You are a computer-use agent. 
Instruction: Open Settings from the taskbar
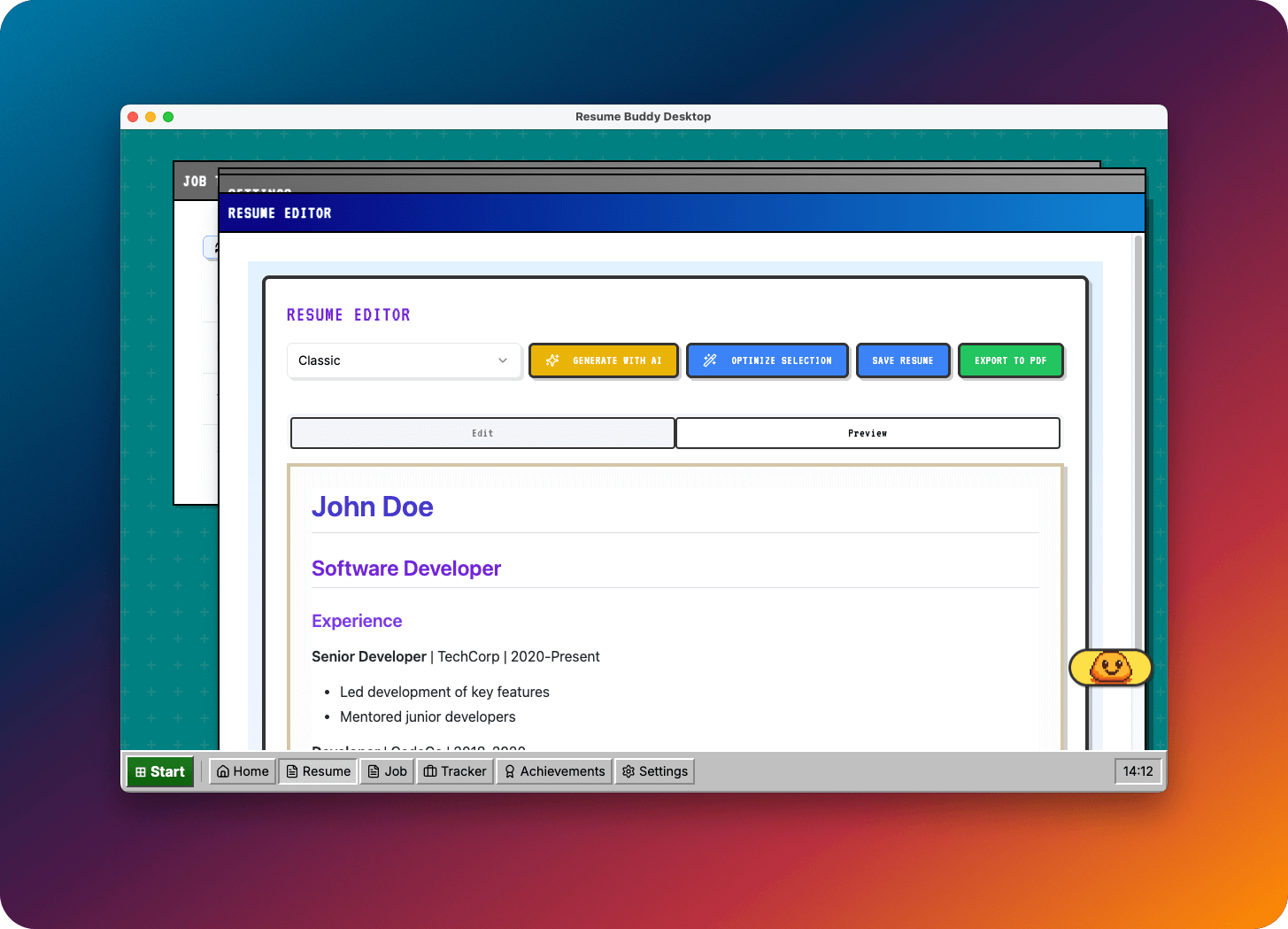(655, 771)
